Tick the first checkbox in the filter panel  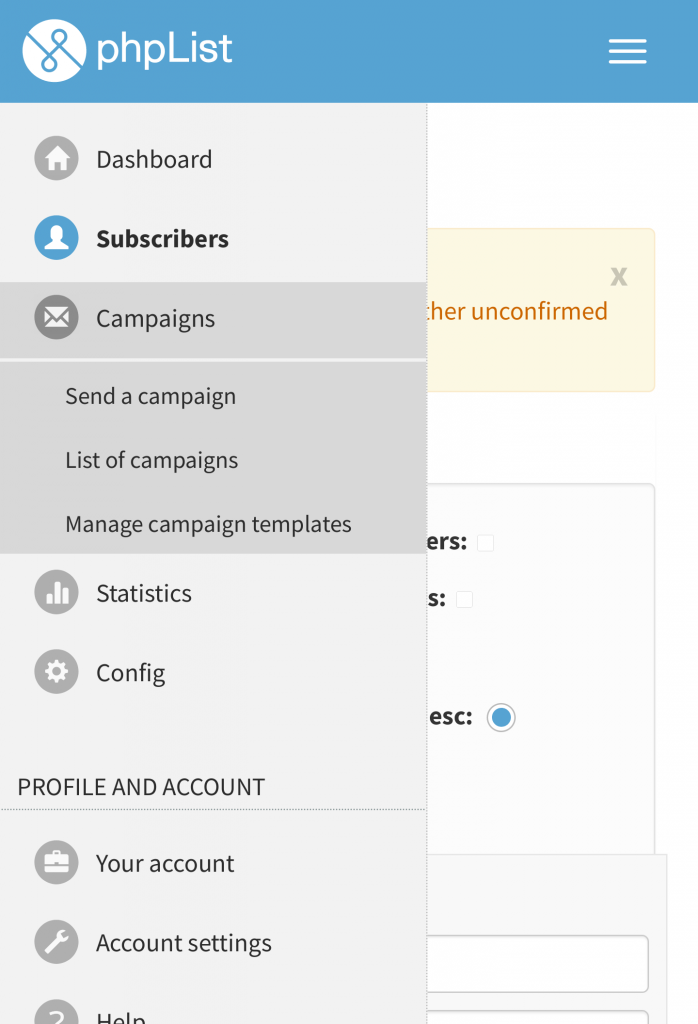tap(485, 543)
